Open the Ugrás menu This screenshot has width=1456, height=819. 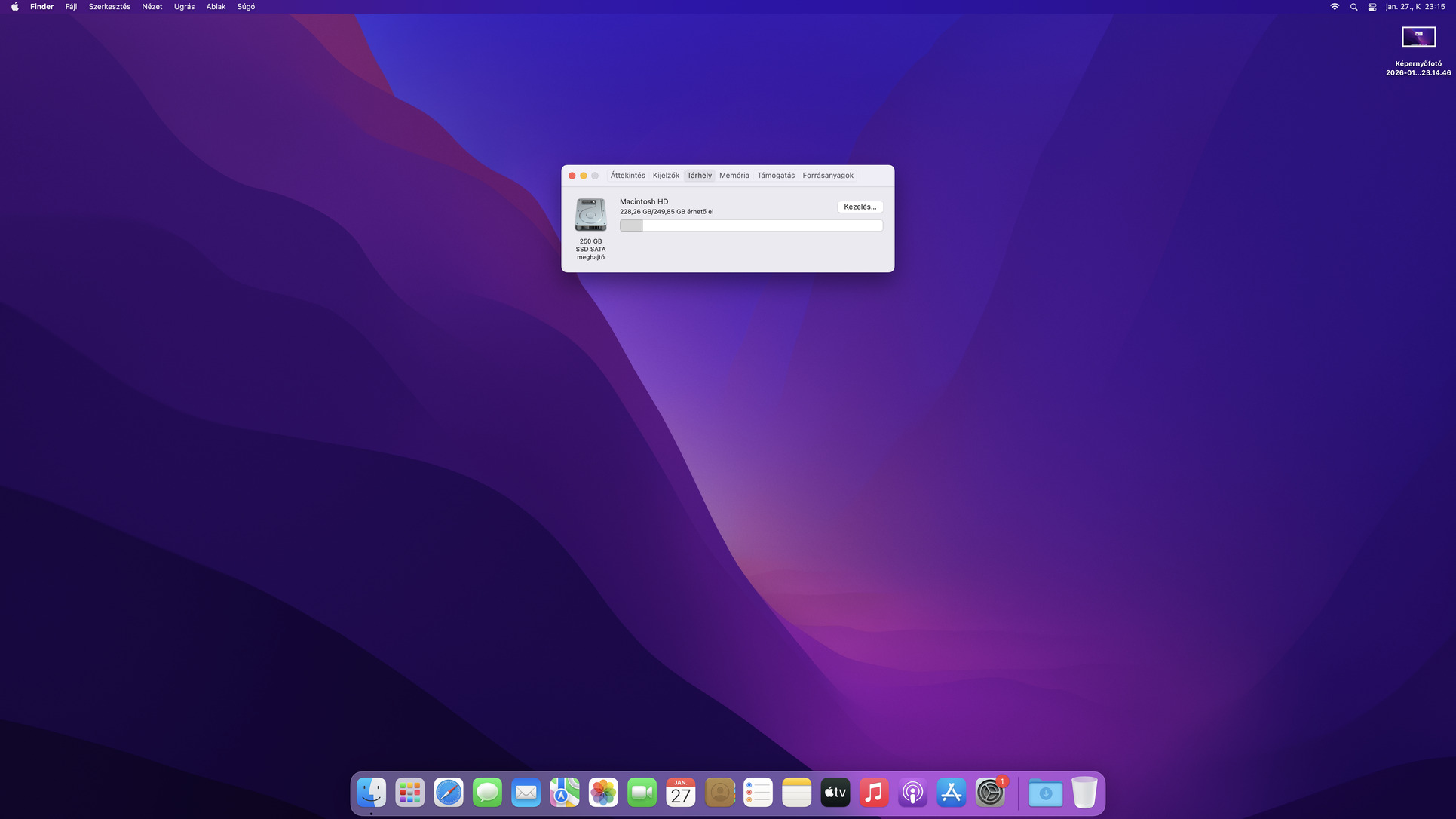(x=184, y=7)
